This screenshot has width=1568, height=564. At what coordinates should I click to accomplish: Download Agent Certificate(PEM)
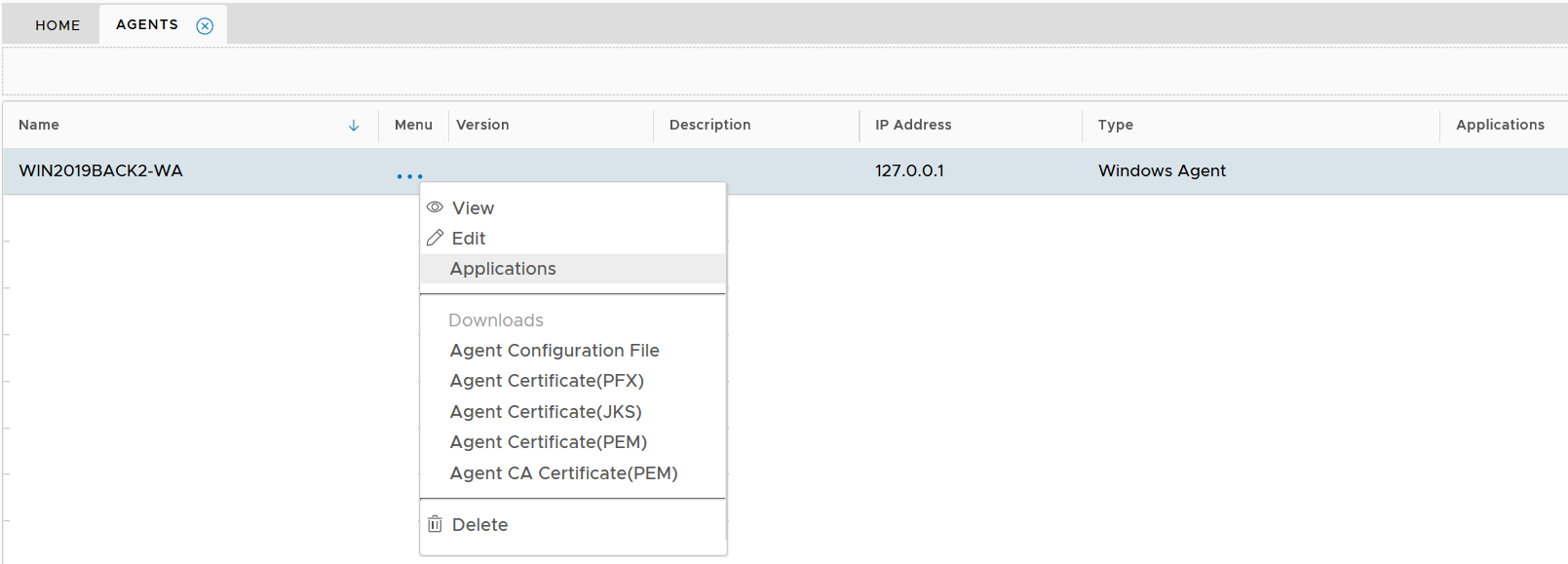[549, 442]
